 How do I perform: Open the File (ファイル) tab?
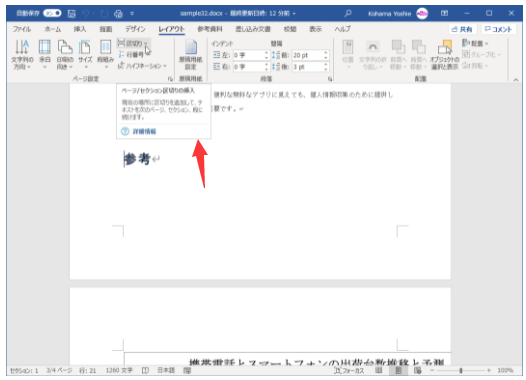22,29
